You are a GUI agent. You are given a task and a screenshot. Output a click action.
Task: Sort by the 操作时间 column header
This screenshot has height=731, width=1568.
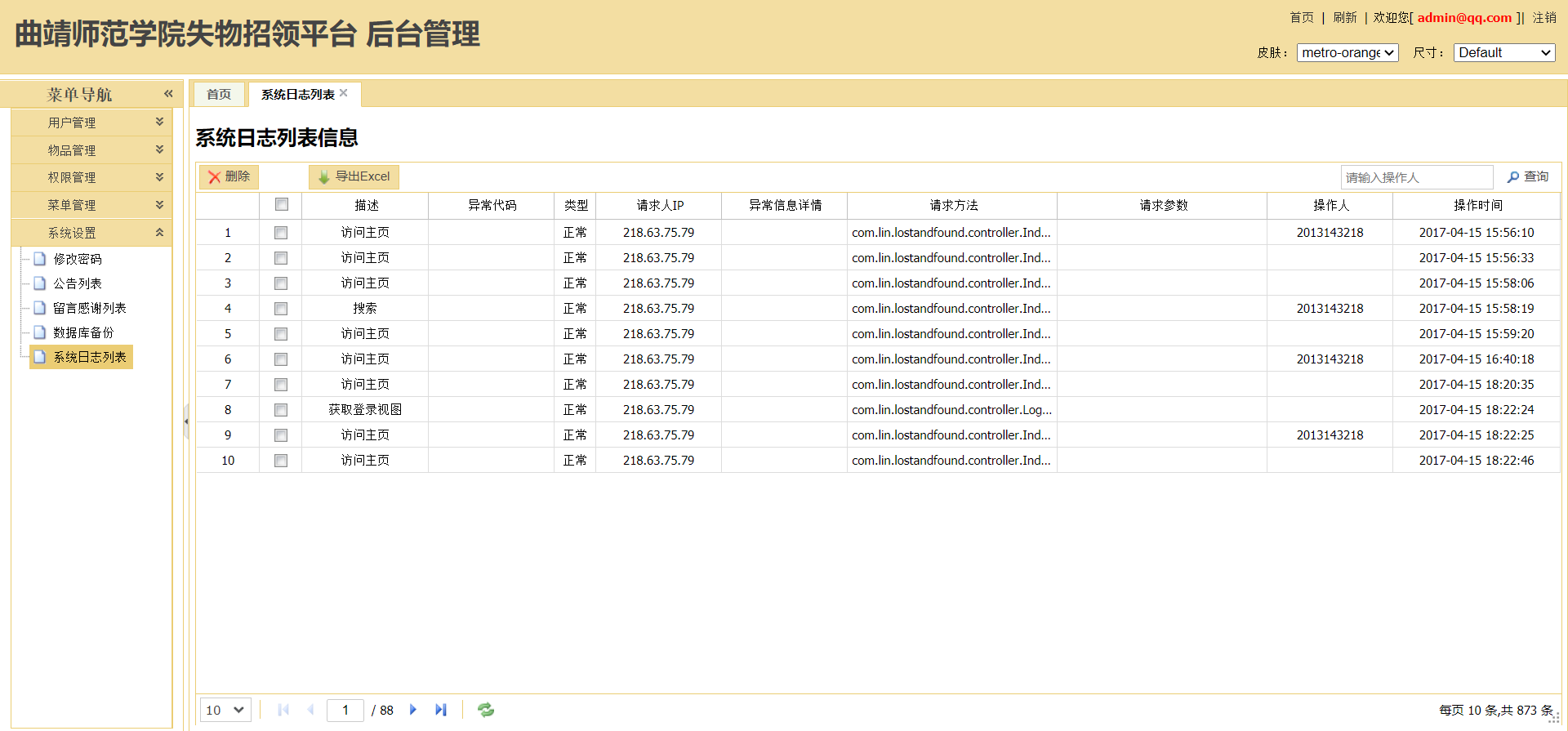[1477, 205]
